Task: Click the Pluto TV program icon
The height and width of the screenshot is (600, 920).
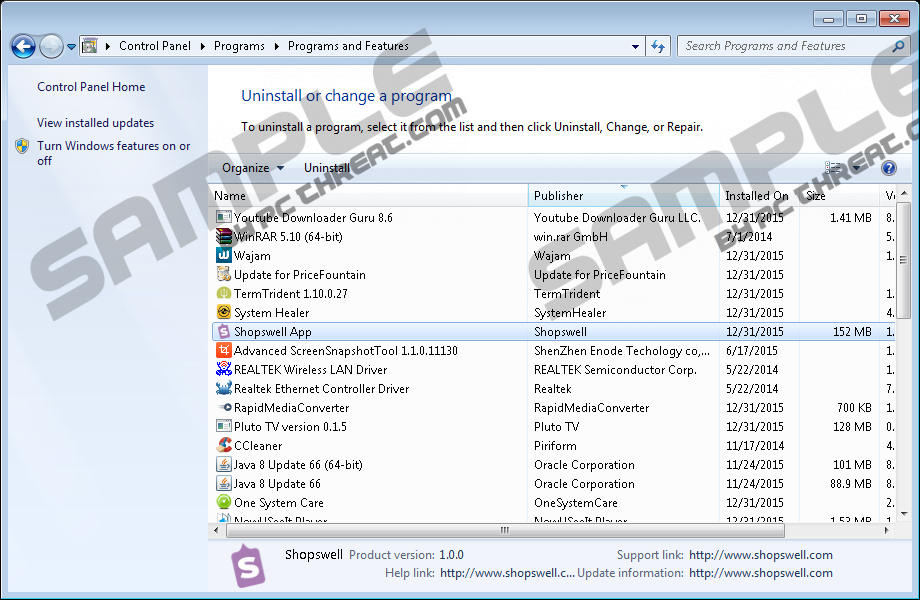Action: tap(224, 427)
